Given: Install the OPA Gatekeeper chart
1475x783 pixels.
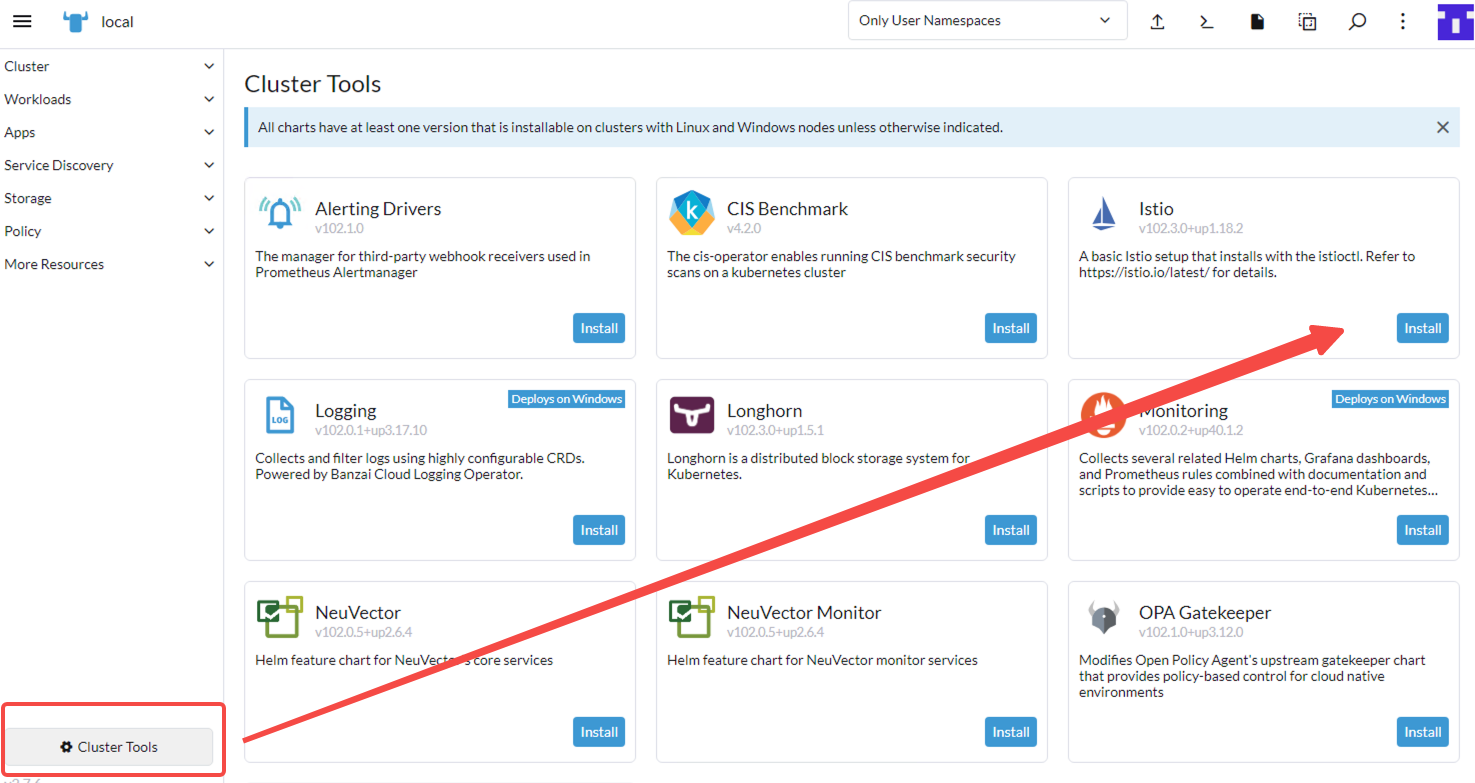Looking at the screenshot, I should pyautogui.click(x=1423, y=732).
